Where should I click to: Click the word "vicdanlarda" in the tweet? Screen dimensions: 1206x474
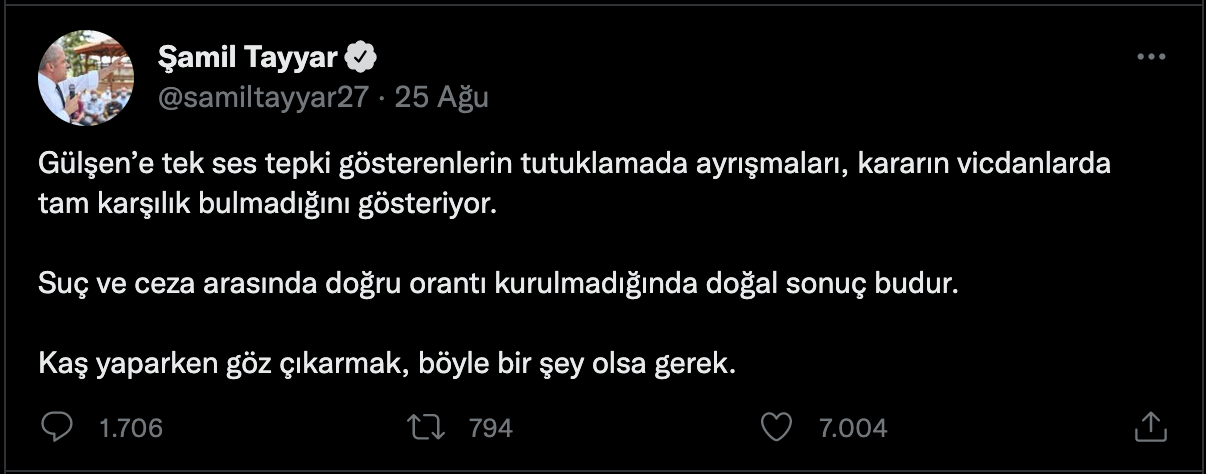[x=1041, y=165]
